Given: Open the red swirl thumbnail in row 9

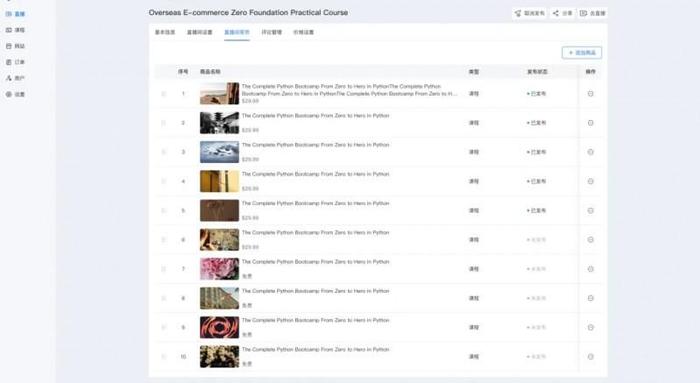Looking at the screenshot, I should click(x=219, y=327).
